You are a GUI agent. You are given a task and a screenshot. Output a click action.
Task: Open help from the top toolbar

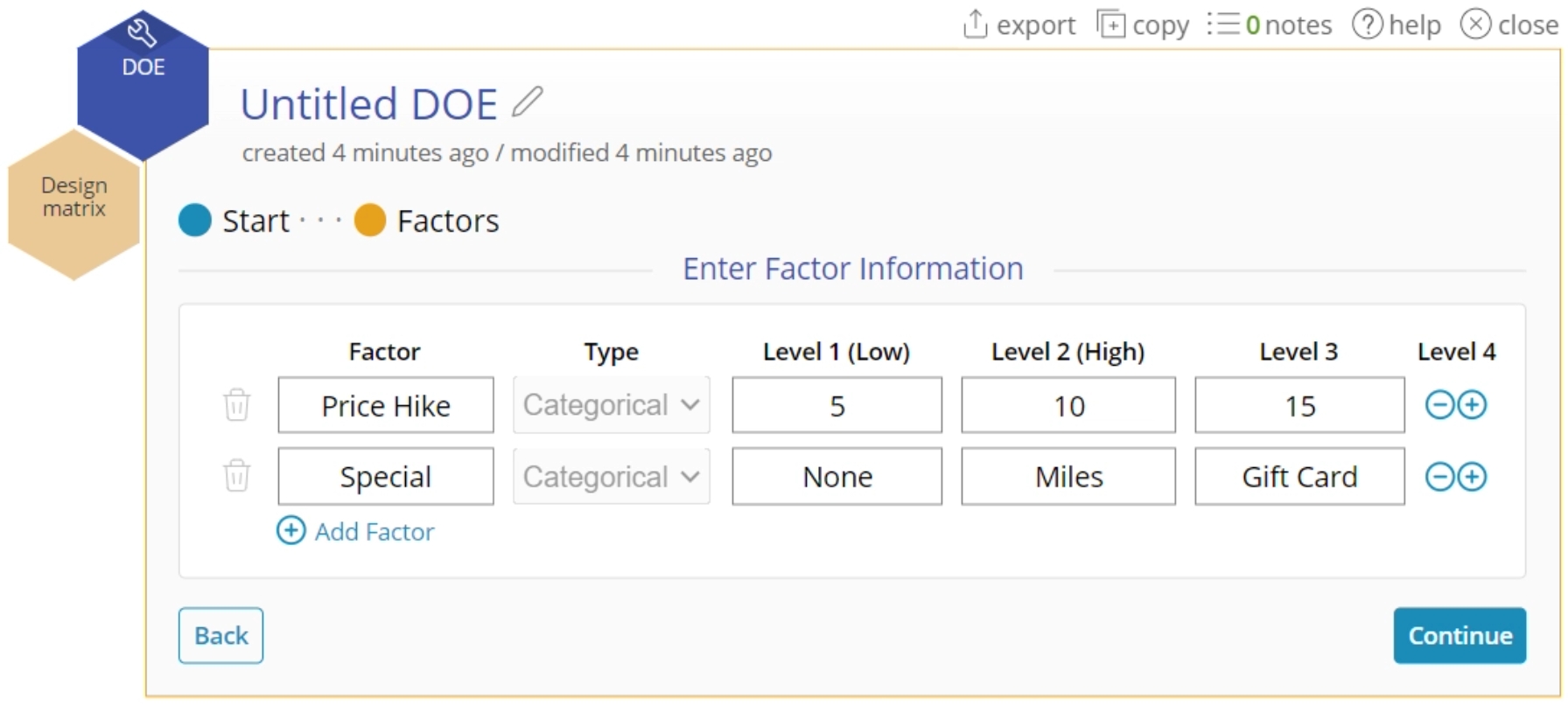(1396, 24)
